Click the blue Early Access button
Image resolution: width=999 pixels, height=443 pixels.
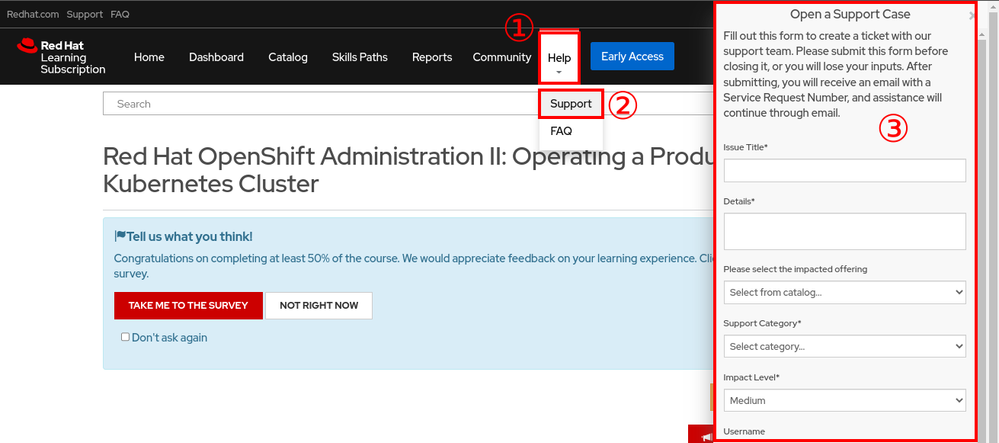pyautogui.click(x=632, y=56)
